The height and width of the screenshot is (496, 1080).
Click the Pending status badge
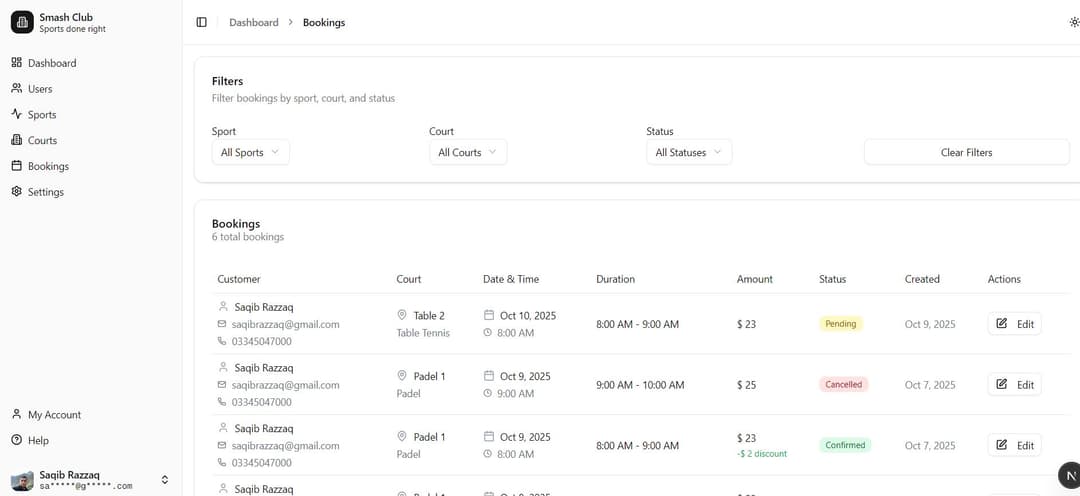point(840,324)
